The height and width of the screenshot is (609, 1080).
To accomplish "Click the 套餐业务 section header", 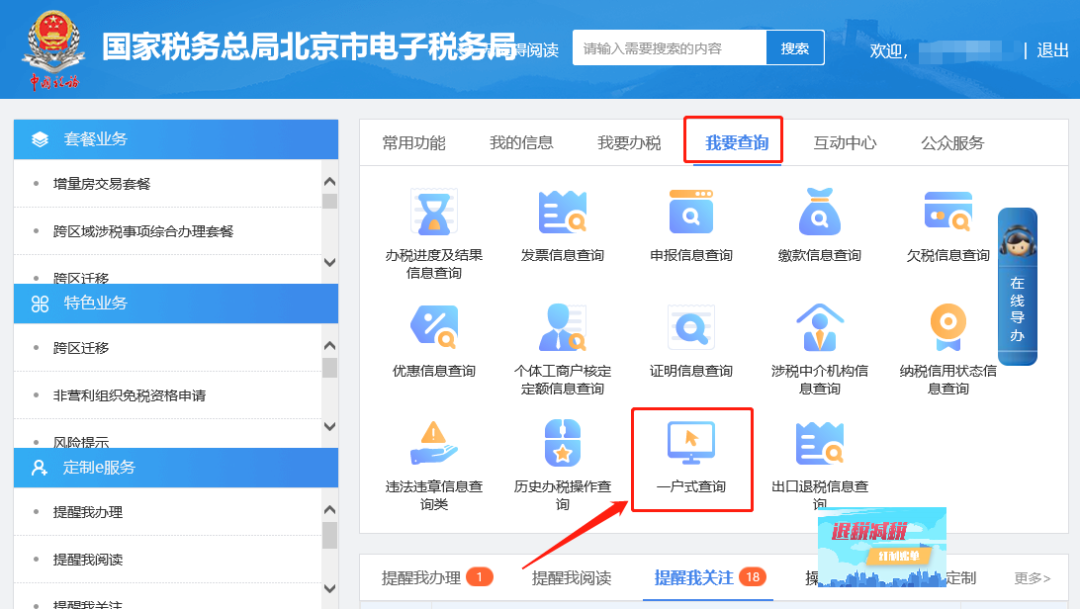I will pyautogui.click(x=176, y=139).
